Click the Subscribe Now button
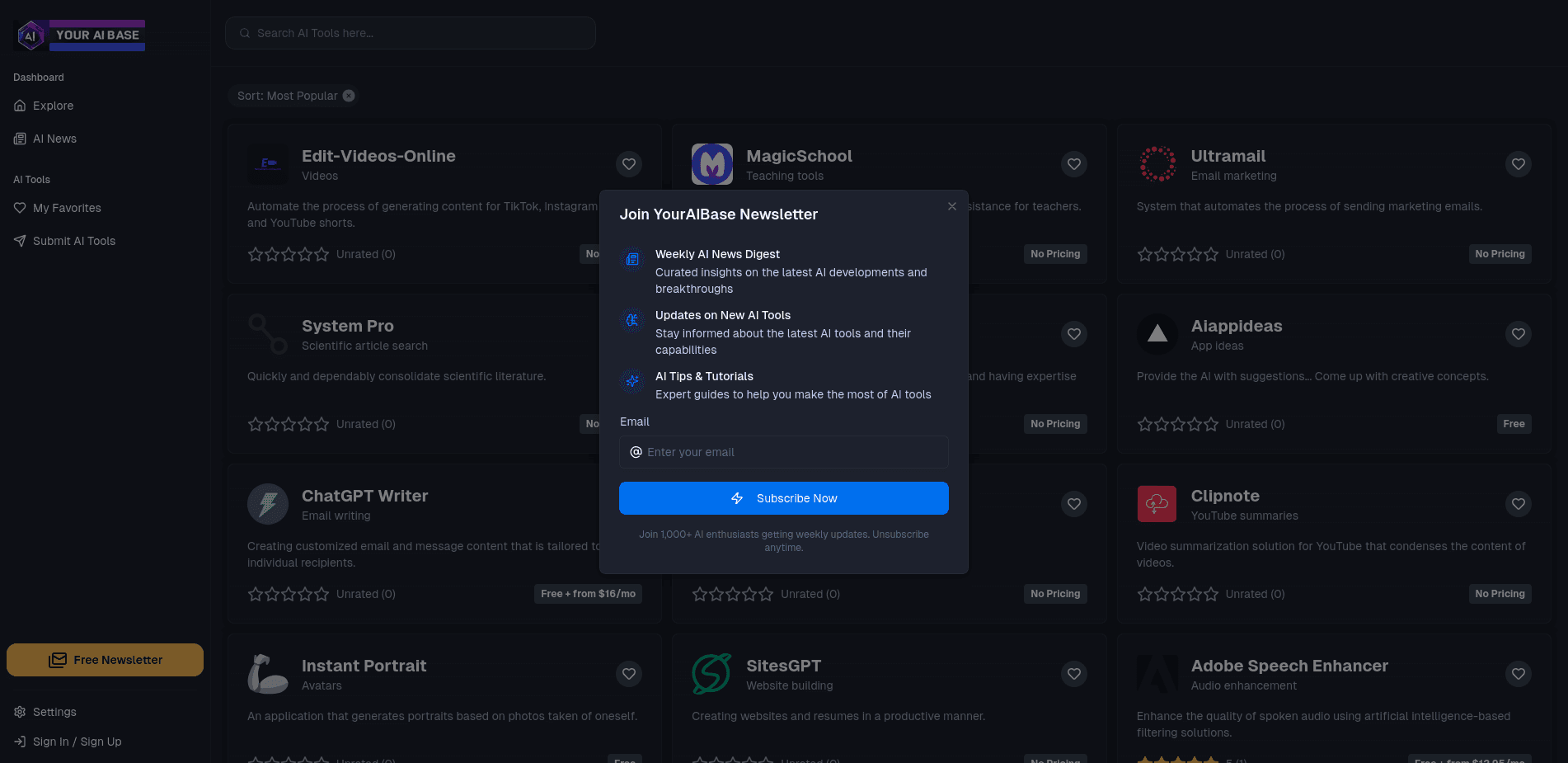 (x=783, y=498)
